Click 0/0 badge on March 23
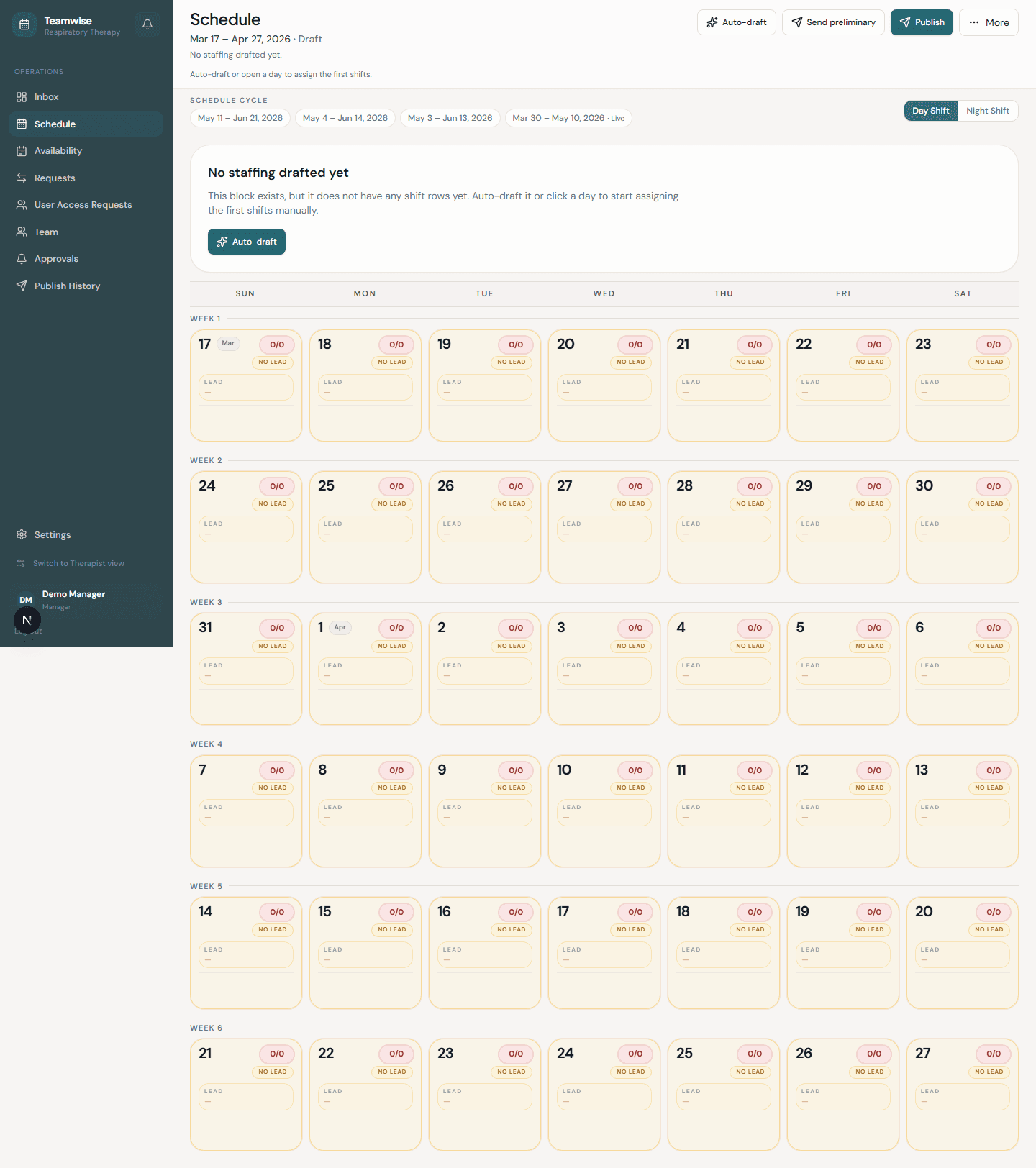This screenshot has width=1036, height=1168. pos(994,345)
